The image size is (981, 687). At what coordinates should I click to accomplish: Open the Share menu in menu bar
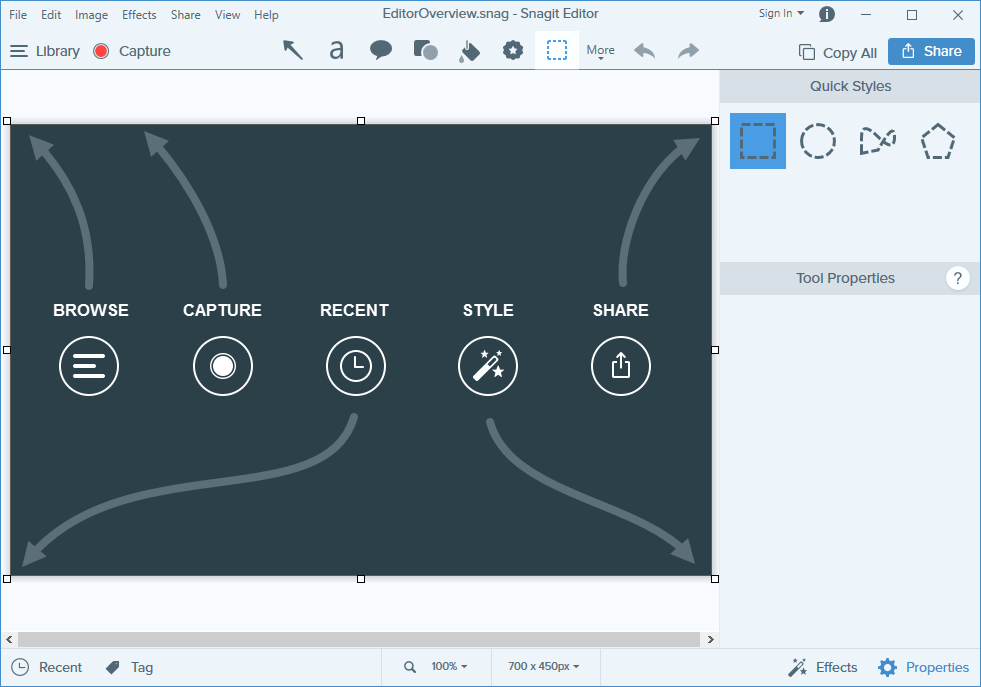point(186,14)
